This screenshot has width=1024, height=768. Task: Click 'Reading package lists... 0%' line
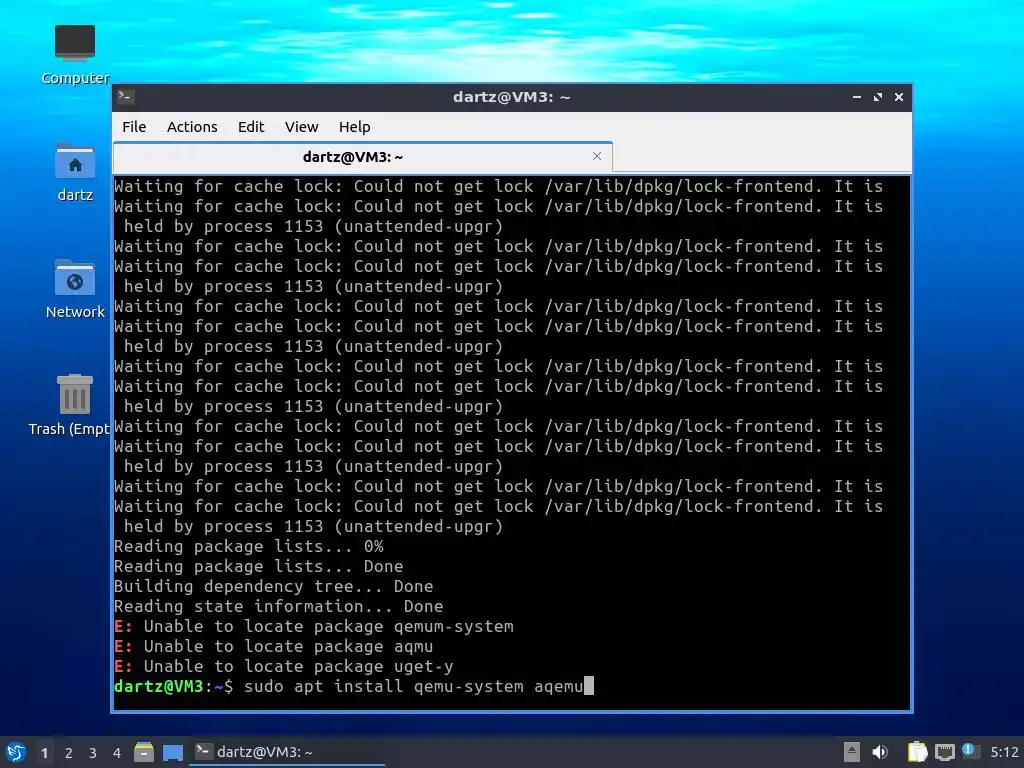pos(249,547)
